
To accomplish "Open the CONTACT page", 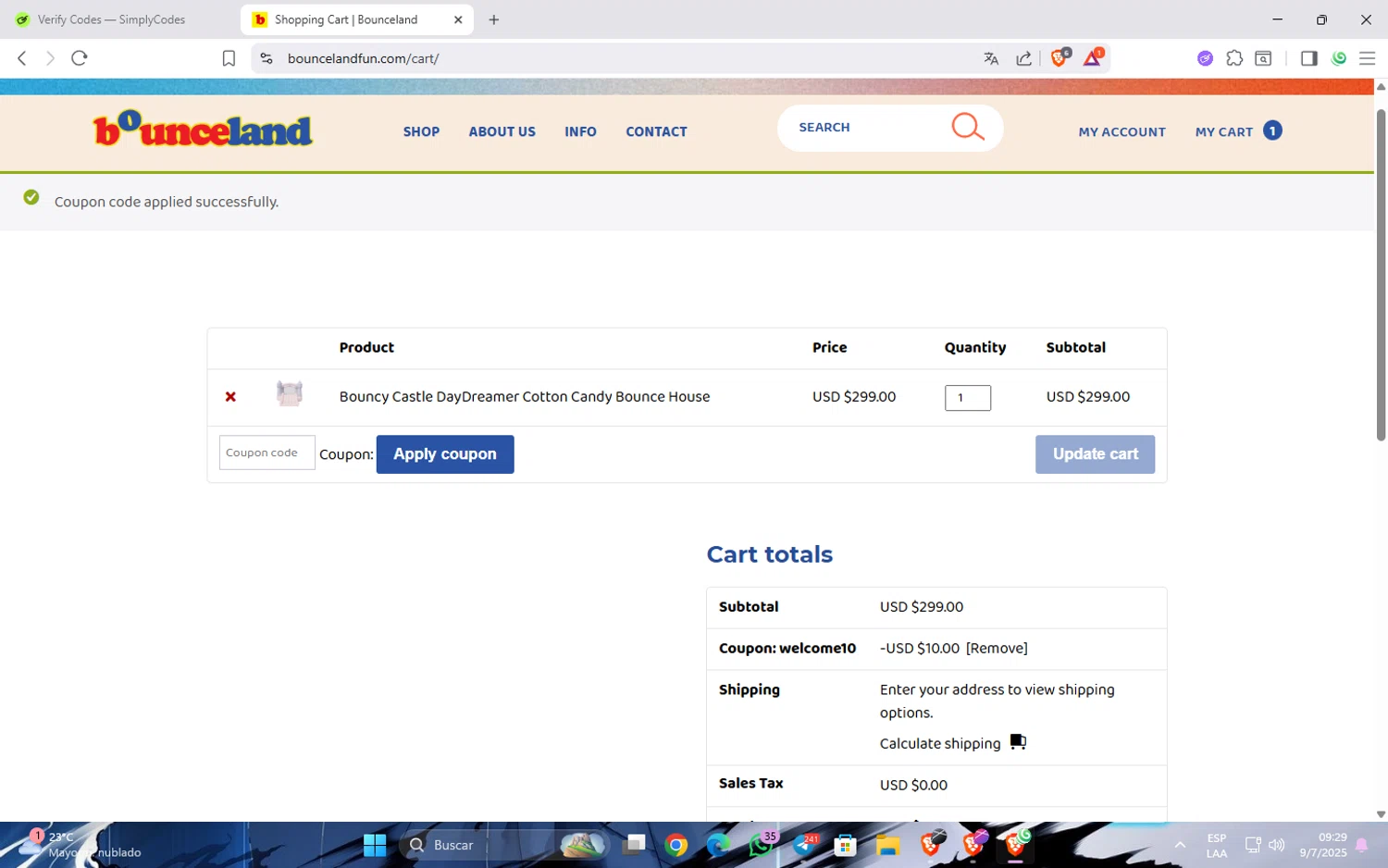I will [656, 131].
